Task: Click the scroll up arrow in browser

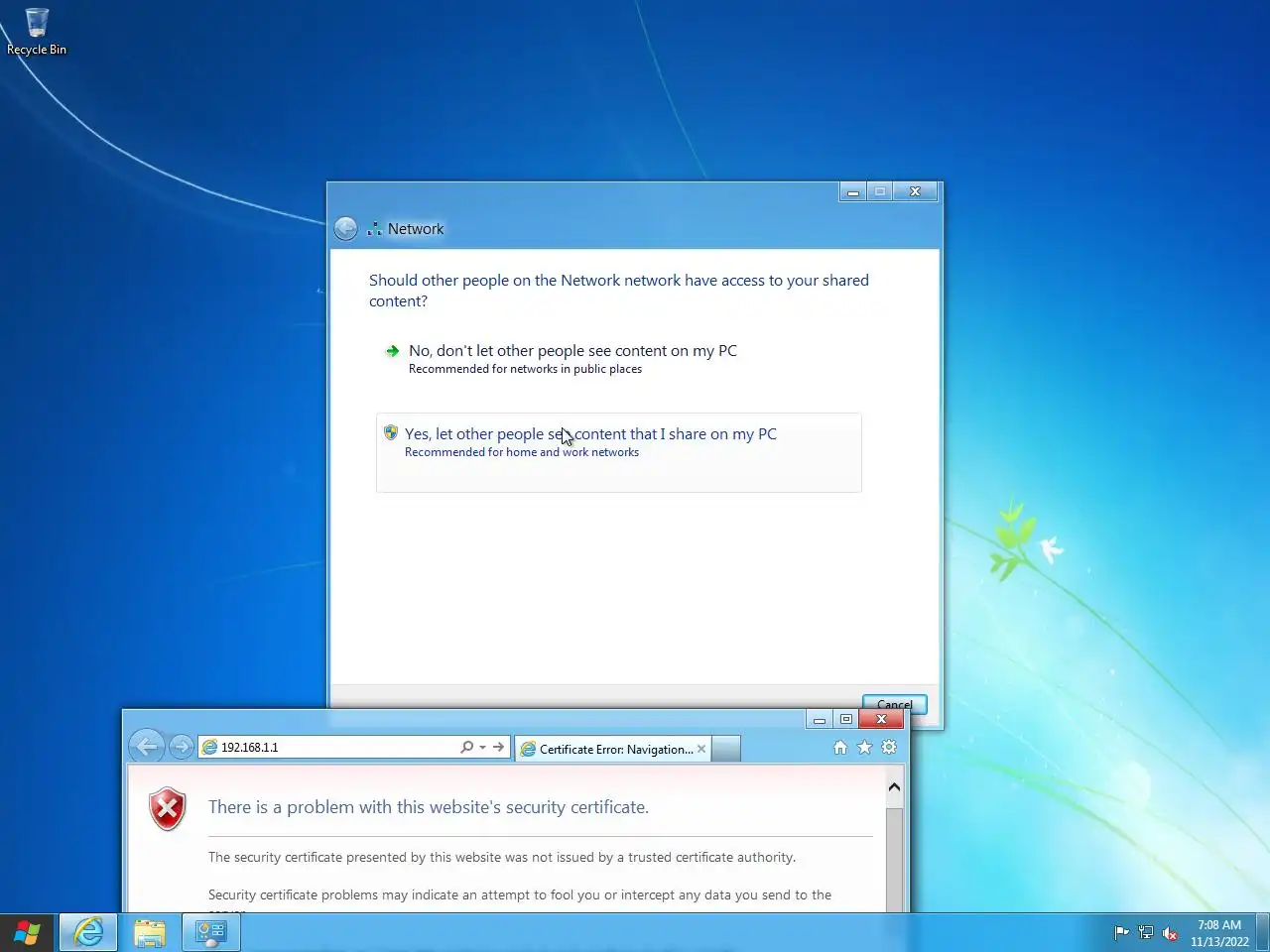Action: coord(894,787)
